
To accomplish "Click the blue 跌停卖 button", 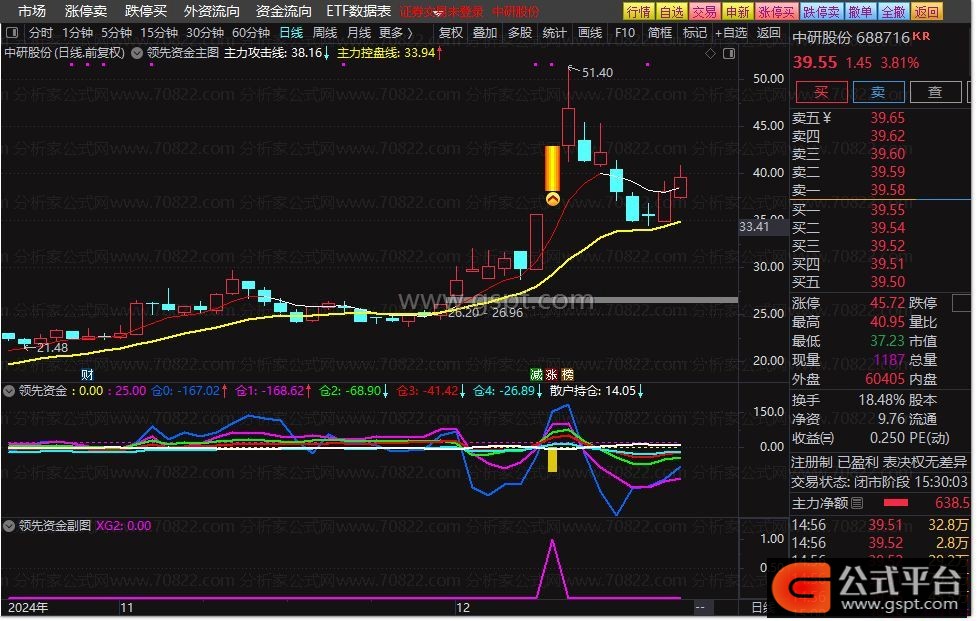I will coord(821,11).
